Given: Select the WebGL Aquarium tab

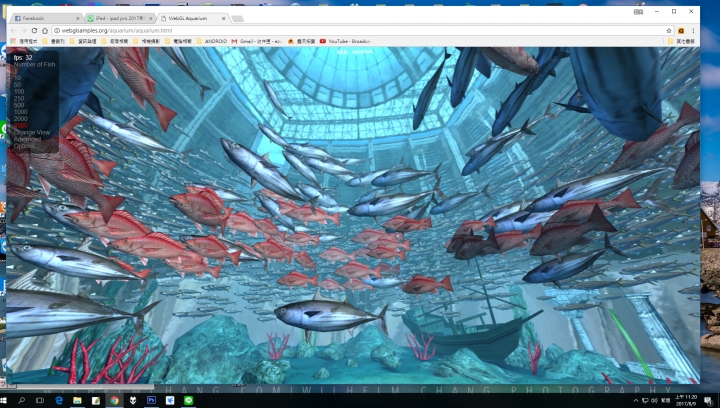Looking at the screenshot, I should pos(192,18).
